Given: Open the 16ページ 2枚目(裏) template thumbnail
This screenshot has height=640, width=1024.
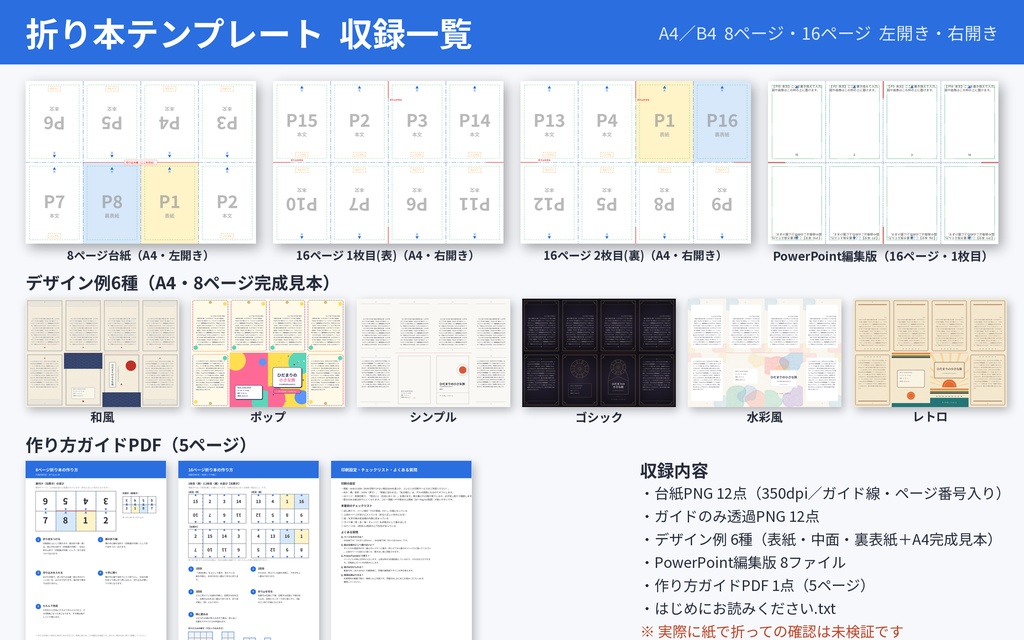Looking at the screenshot, I should click(635, 162).
